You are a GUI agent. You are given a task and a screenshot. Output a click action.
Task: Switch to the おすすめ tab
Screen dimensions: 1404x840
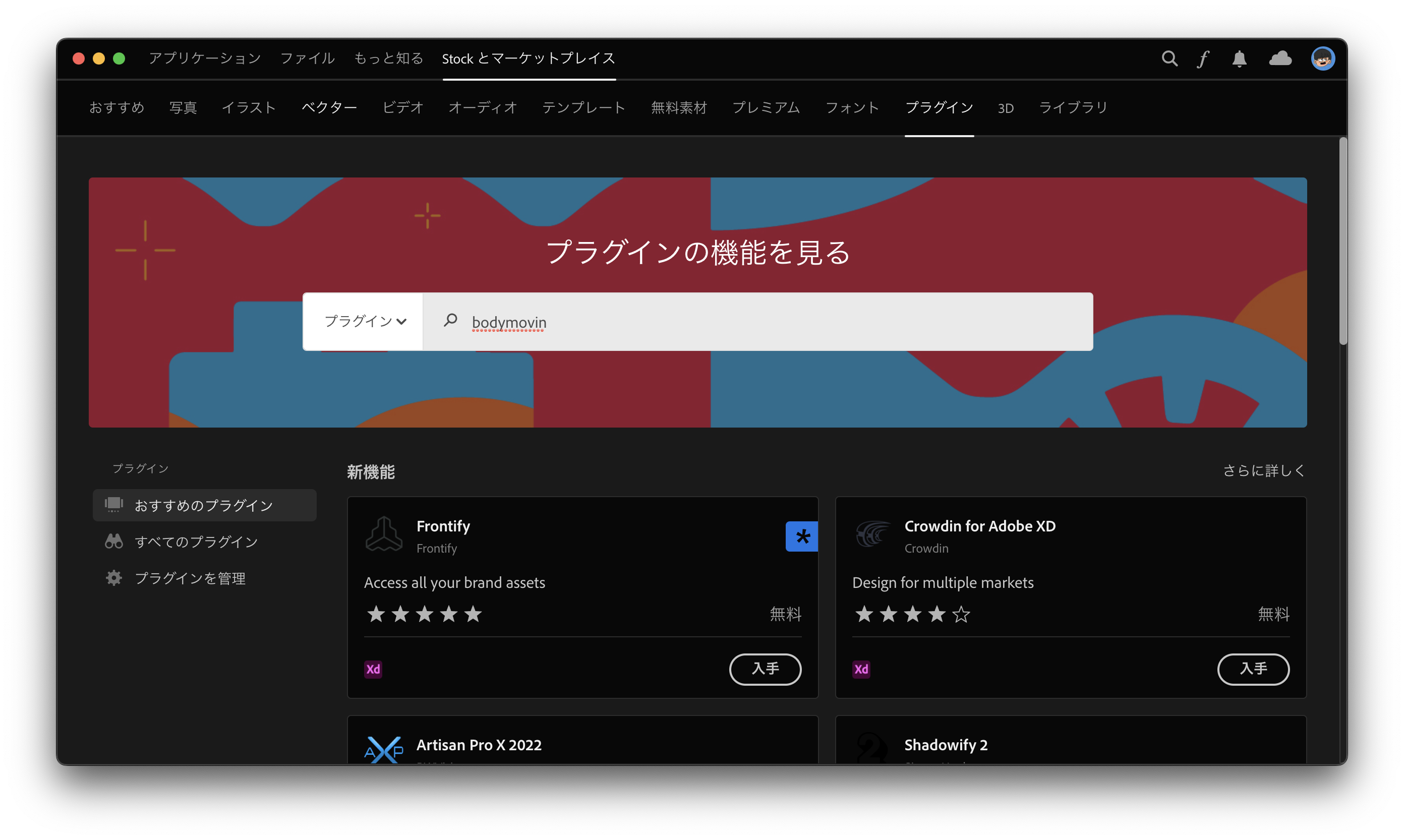[116, 107]
